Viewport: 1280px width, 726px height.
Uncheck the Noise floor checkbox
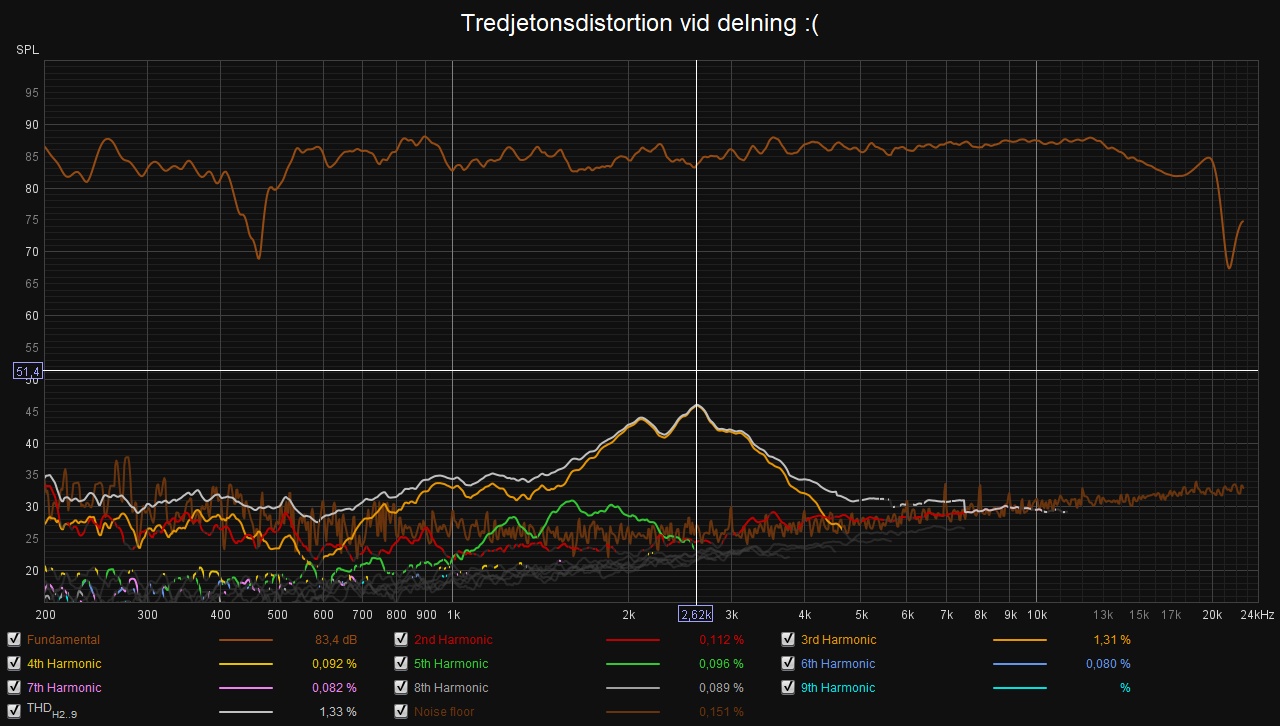click(x=401, y=712)
